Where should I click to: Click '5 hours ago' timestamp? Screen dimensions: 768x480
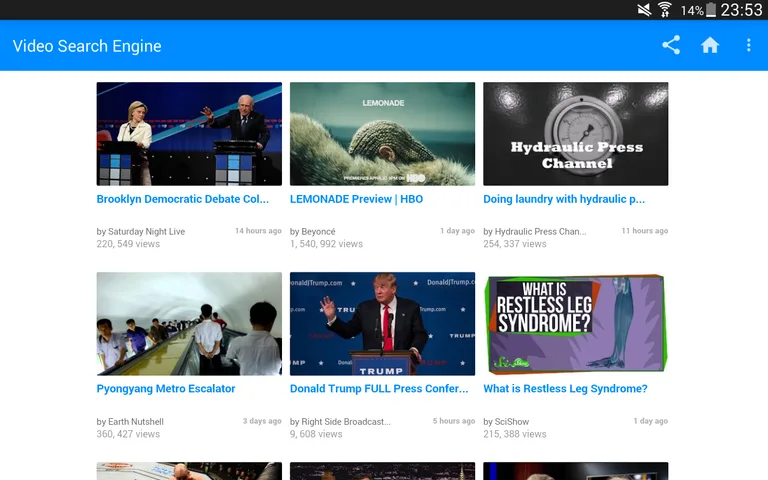click(x=454, y=421)
